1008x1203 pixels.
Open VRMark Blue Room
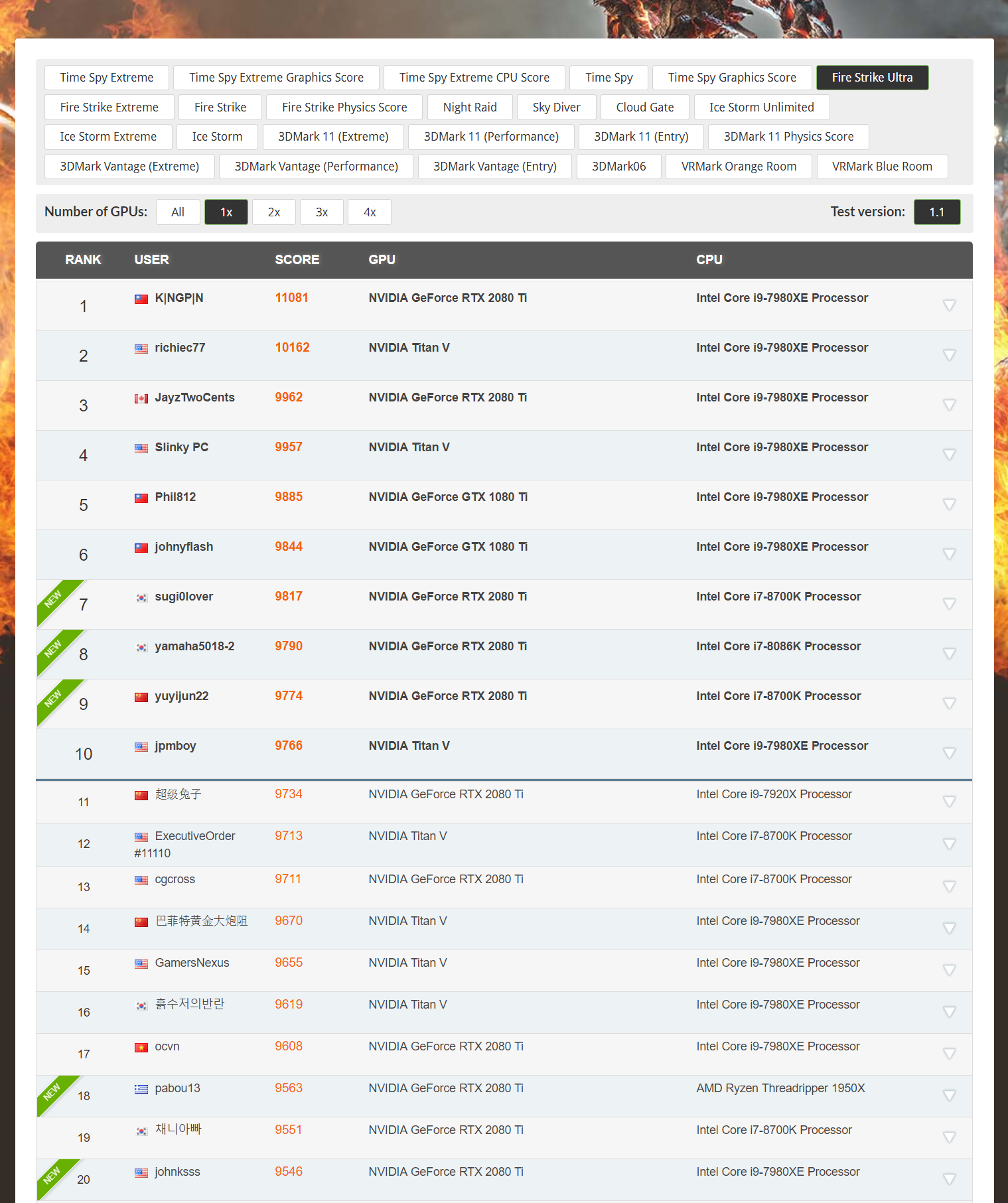coord(882,167)
